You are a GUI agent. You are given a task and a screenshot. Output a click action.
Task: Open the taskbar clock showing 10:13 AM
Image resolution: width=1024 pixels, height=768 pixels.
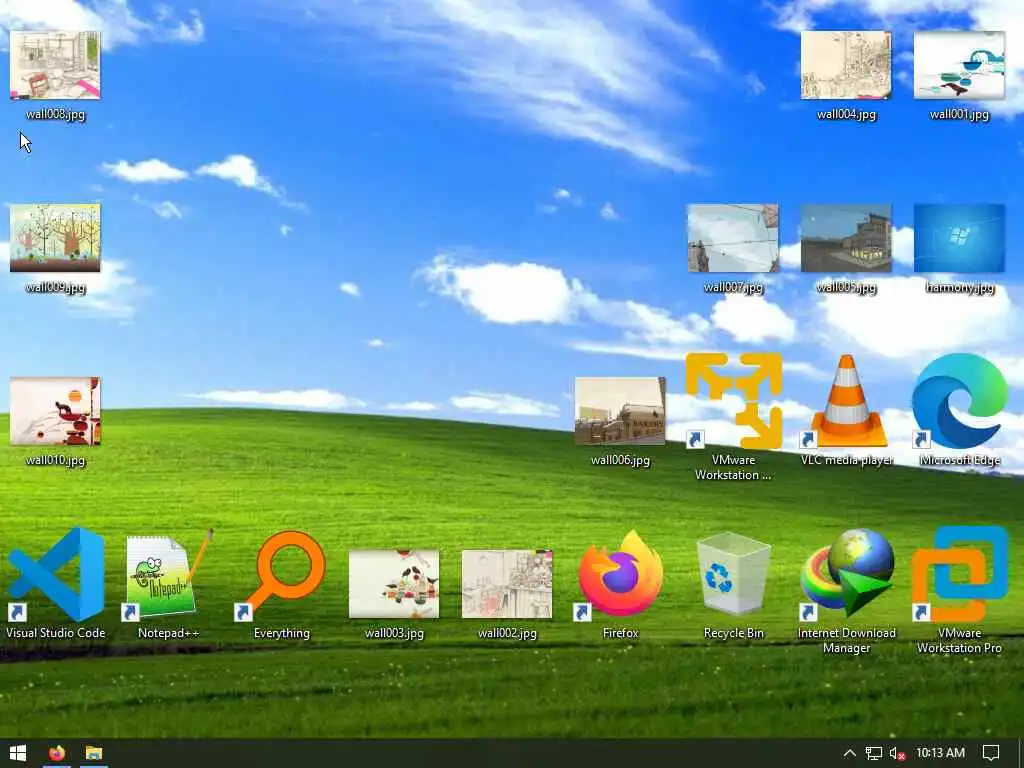[940, 753]
